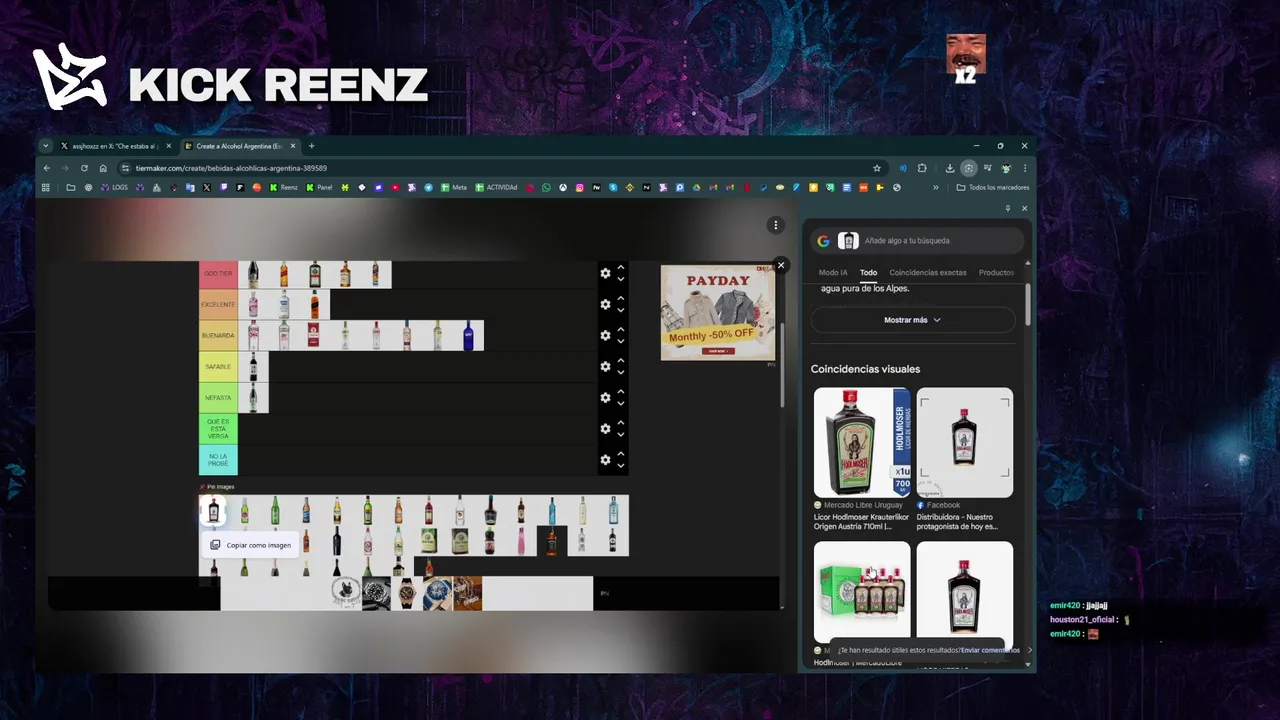
Task: Go back to previous page
Action: 46,168
